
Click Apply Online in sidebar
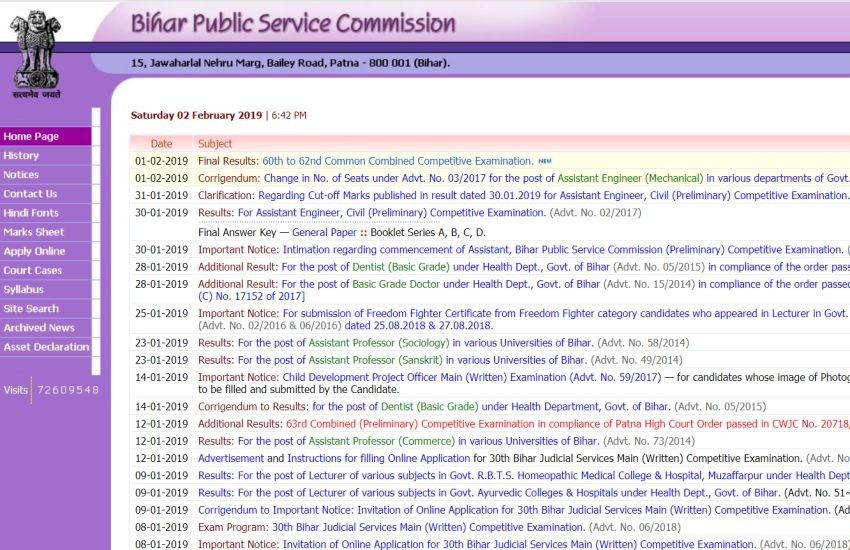pyautogui.click(x=34, y=252)
